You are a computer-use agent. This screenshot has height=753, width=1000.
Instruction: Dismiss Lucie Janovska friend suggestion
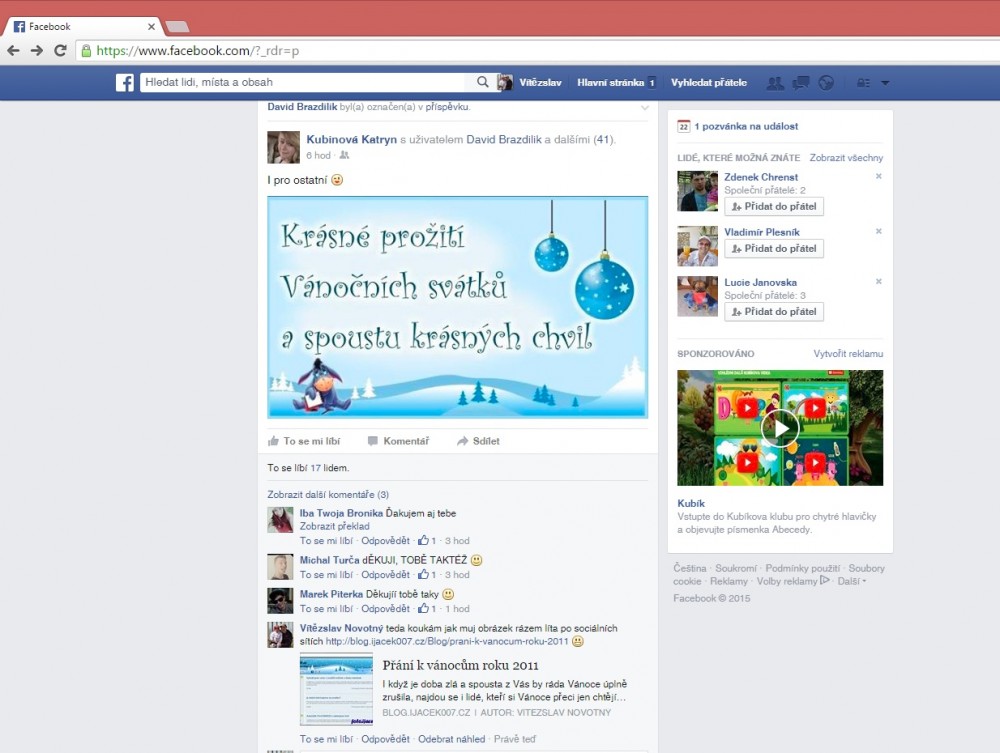pyautogui.click(x=879, y=283)
